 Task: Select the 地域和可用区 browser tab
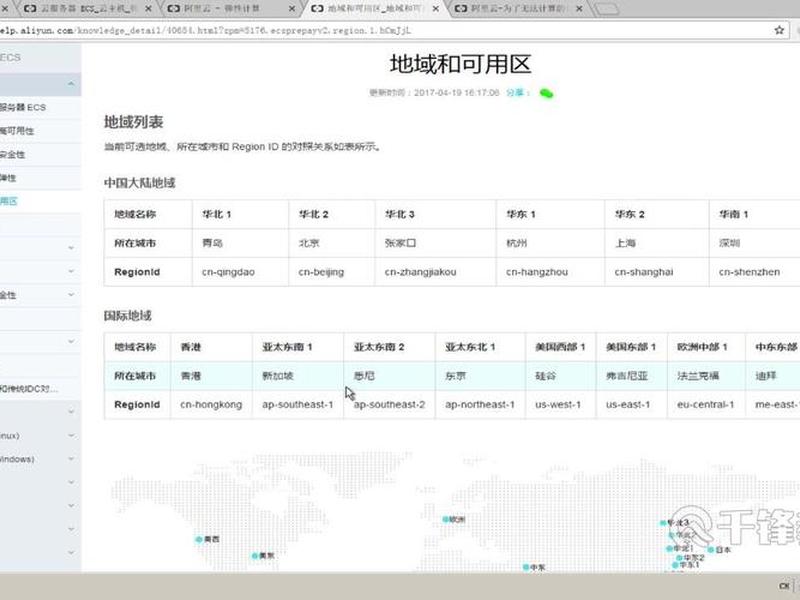[375, 8]
